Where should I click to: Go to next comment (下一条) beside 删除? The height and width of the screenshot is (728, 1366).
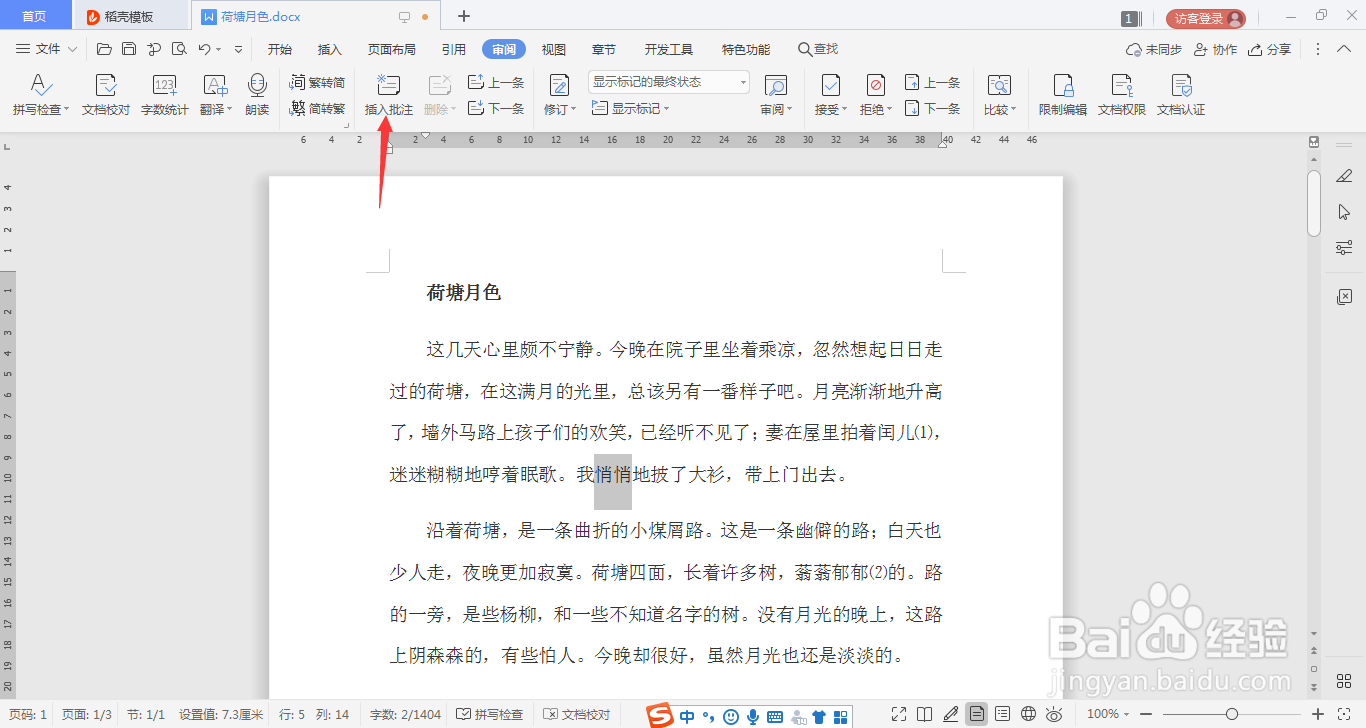tap(497, 108)
